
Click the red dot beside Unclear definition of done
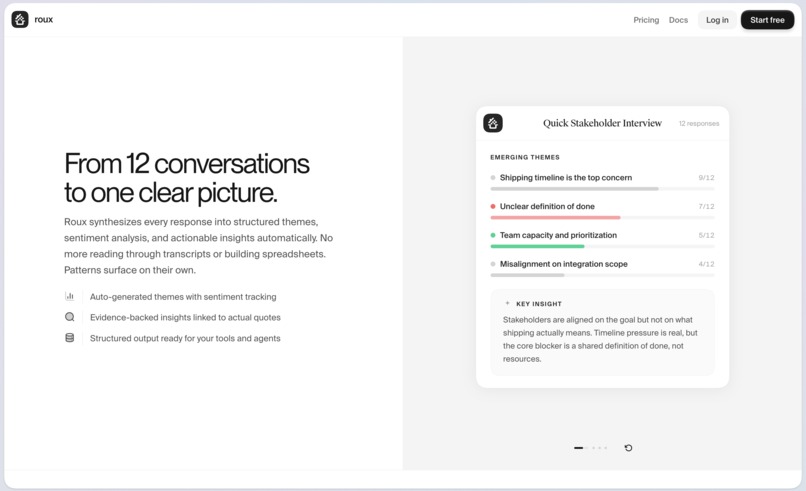(493, 206)
